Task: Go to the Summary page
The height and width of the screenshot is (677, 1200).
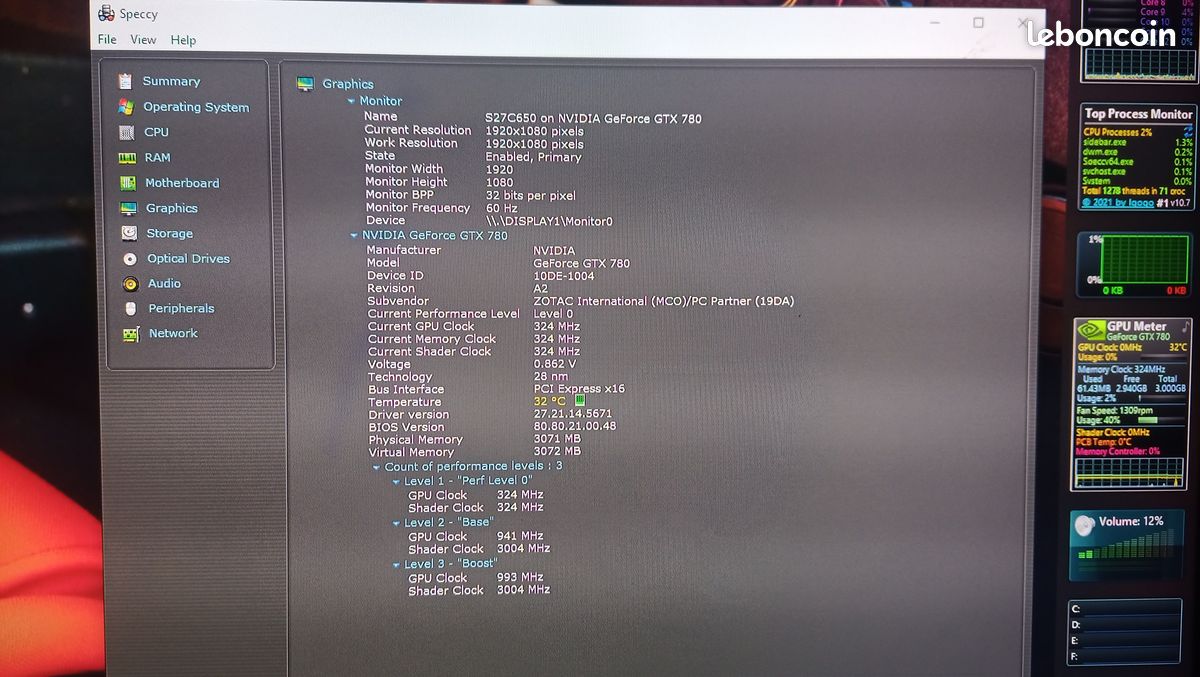Action: tap(171, 82)
